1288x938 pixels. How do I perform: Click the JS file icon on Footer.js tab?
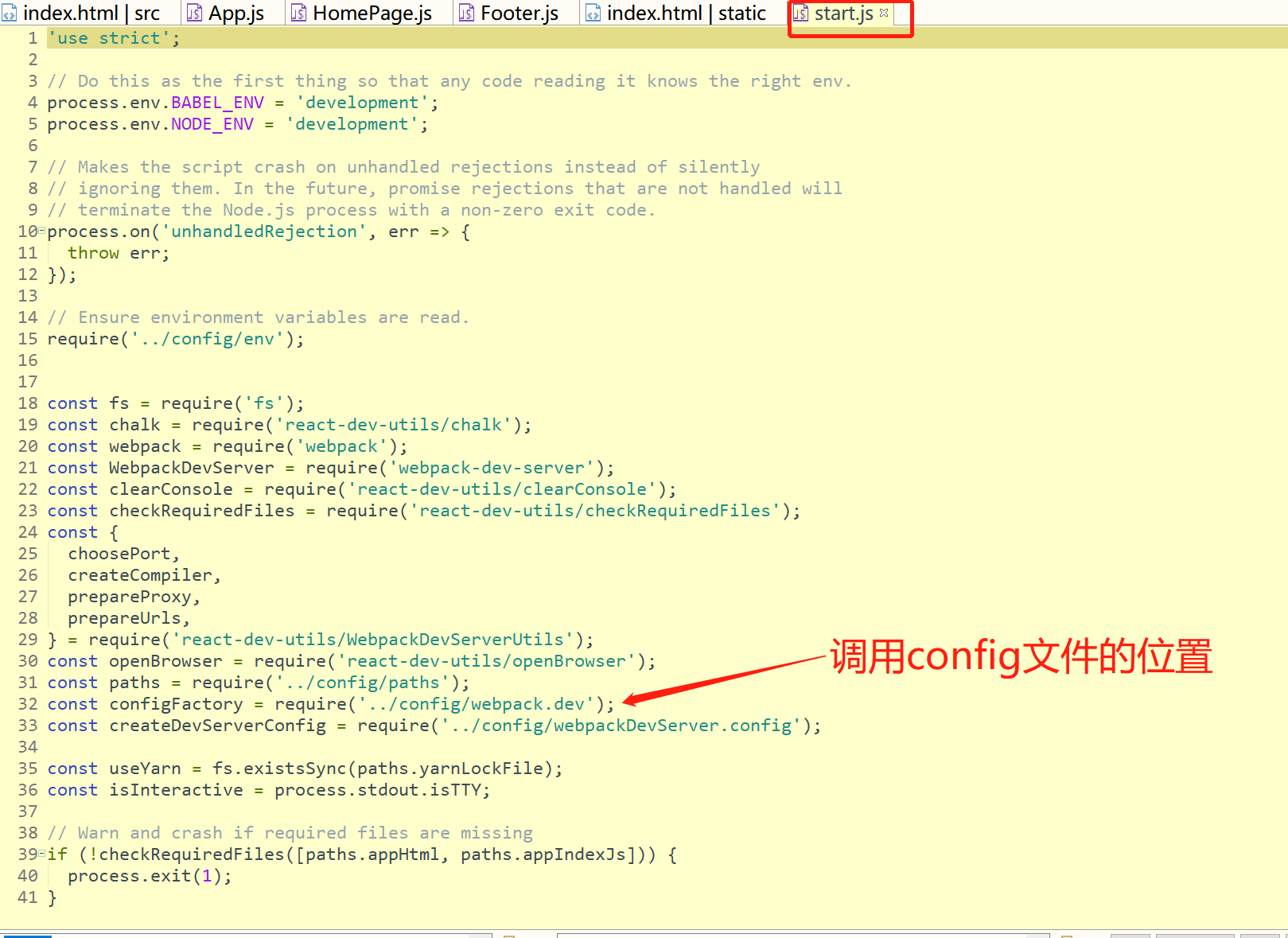click(466, 13)
